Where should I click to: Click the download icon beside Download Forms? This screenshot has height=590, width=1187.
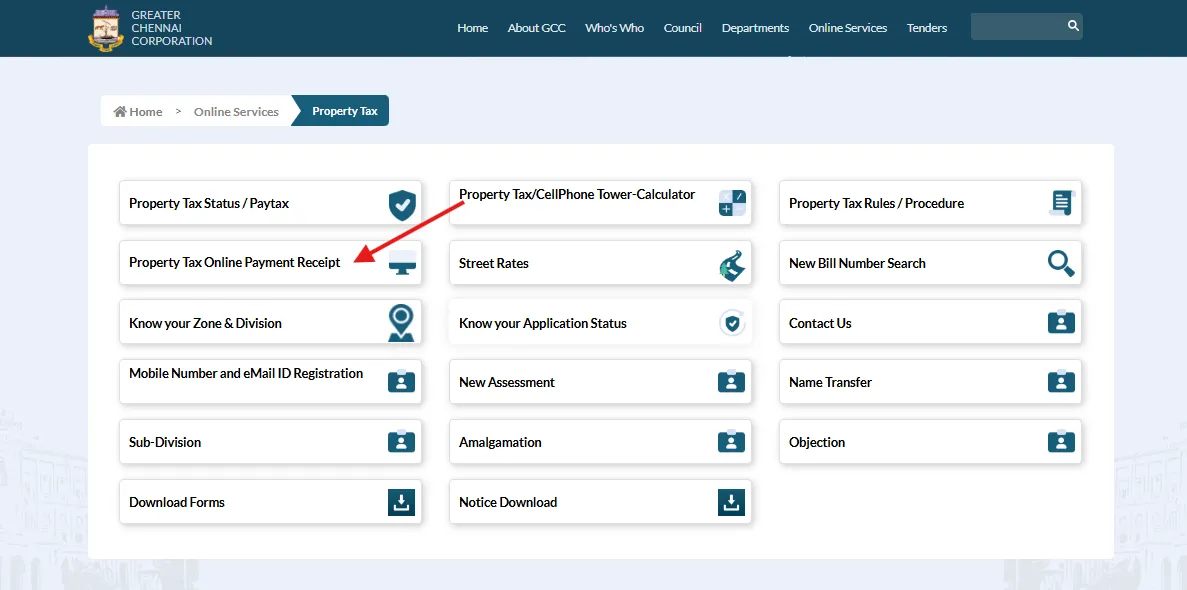click(401, 502)
